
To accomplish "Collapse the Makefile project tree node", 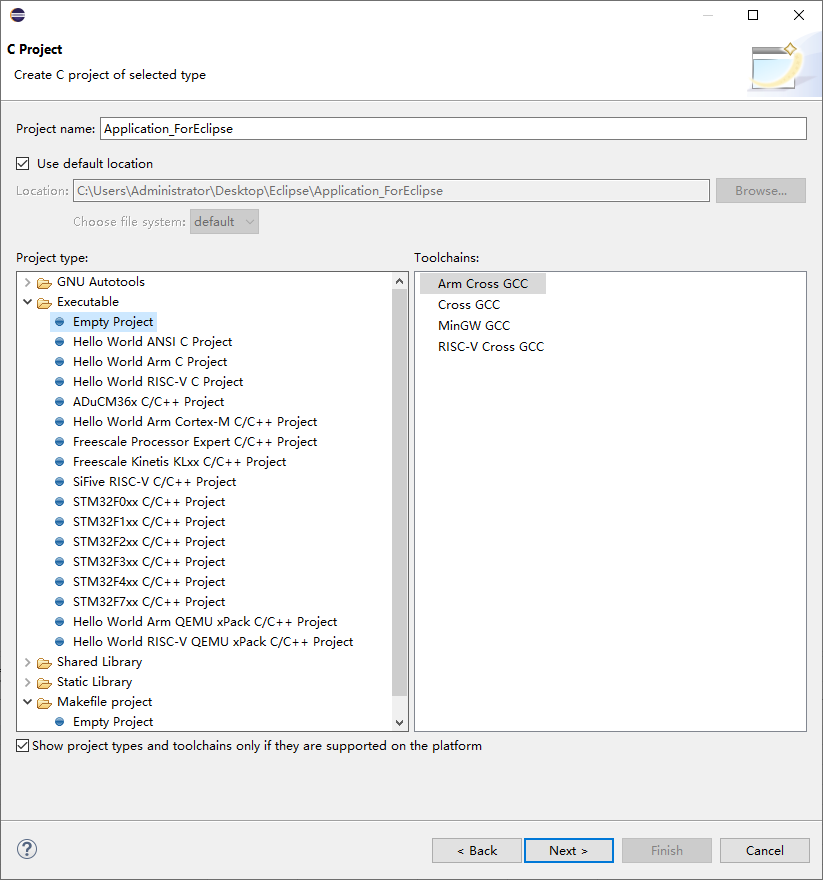I will (x=28, y=702).
